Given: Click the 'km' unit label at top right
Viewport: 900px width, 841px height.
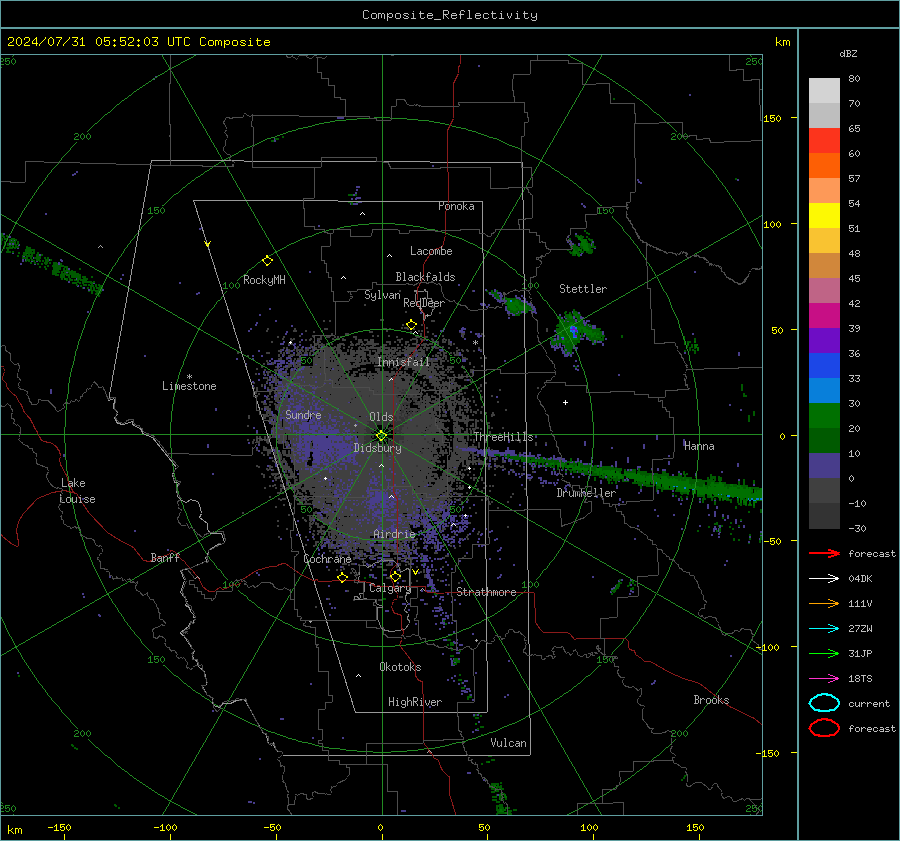Looking at the screenshot, I should 782,42.
